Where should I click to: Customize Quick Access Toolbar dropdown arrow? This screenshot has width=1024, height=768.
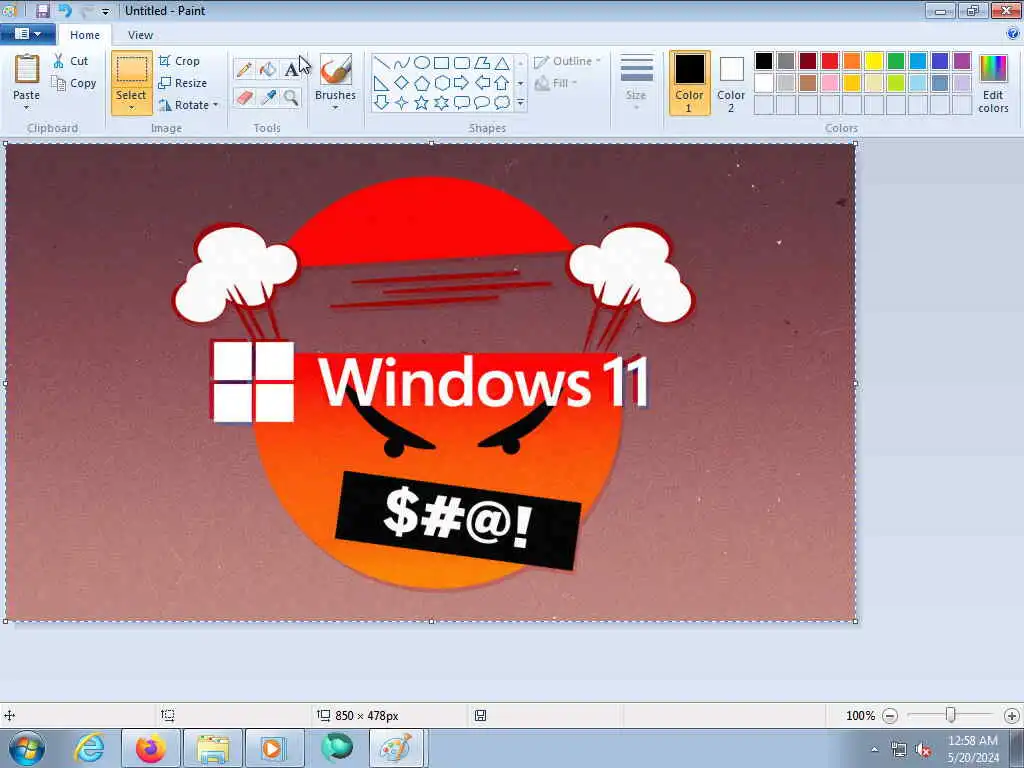pos(105,11)
